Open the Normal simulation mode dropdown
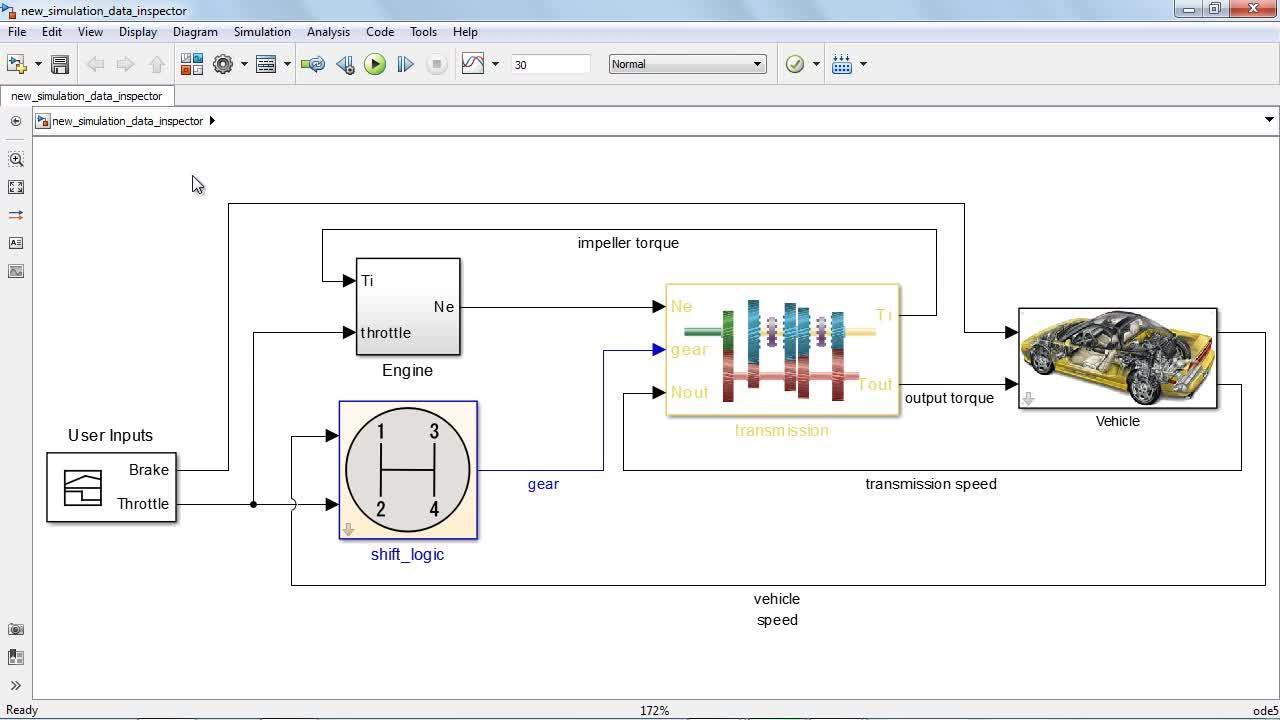 click(687, 64)
